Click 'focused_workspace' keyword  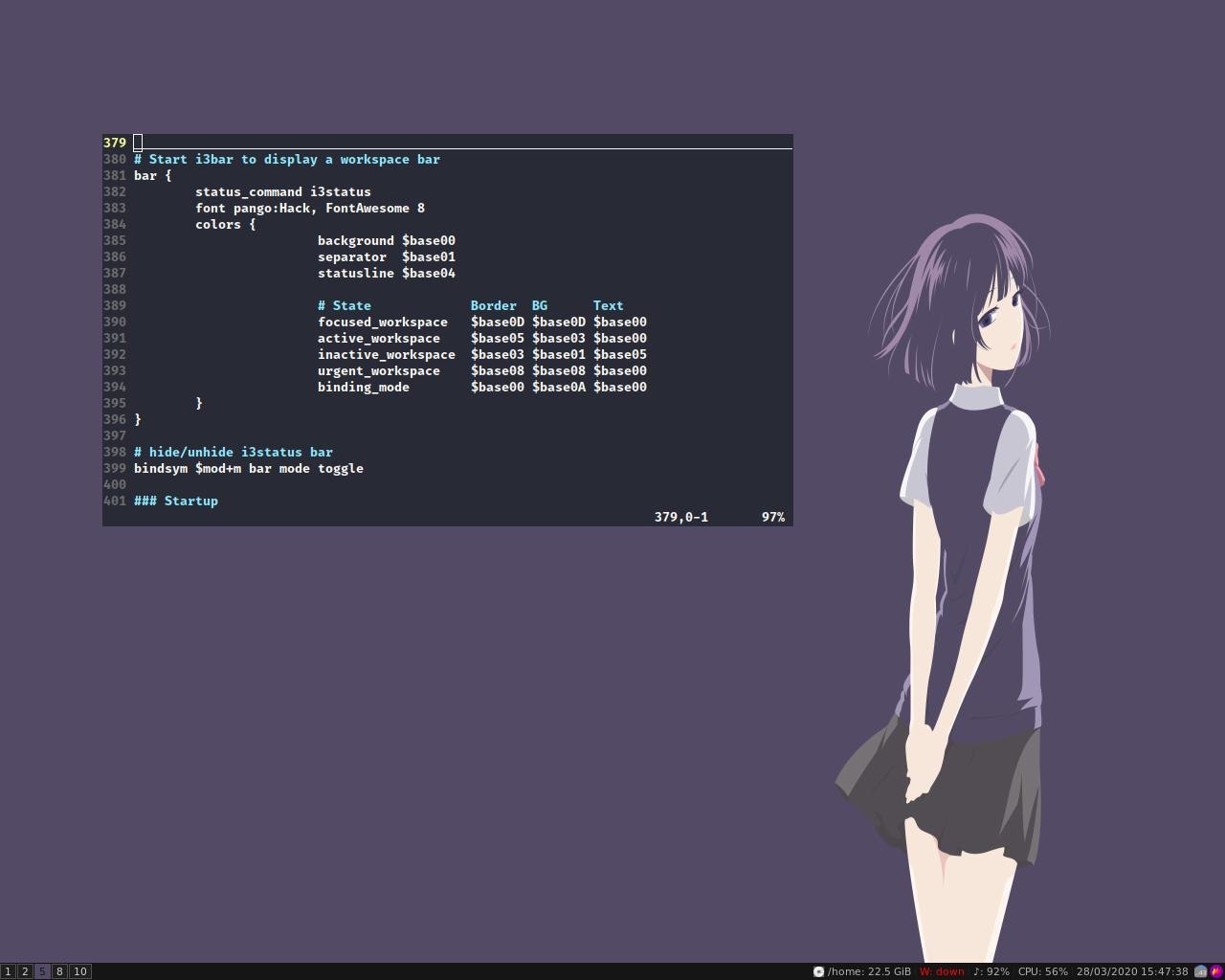tap(383, 322)
